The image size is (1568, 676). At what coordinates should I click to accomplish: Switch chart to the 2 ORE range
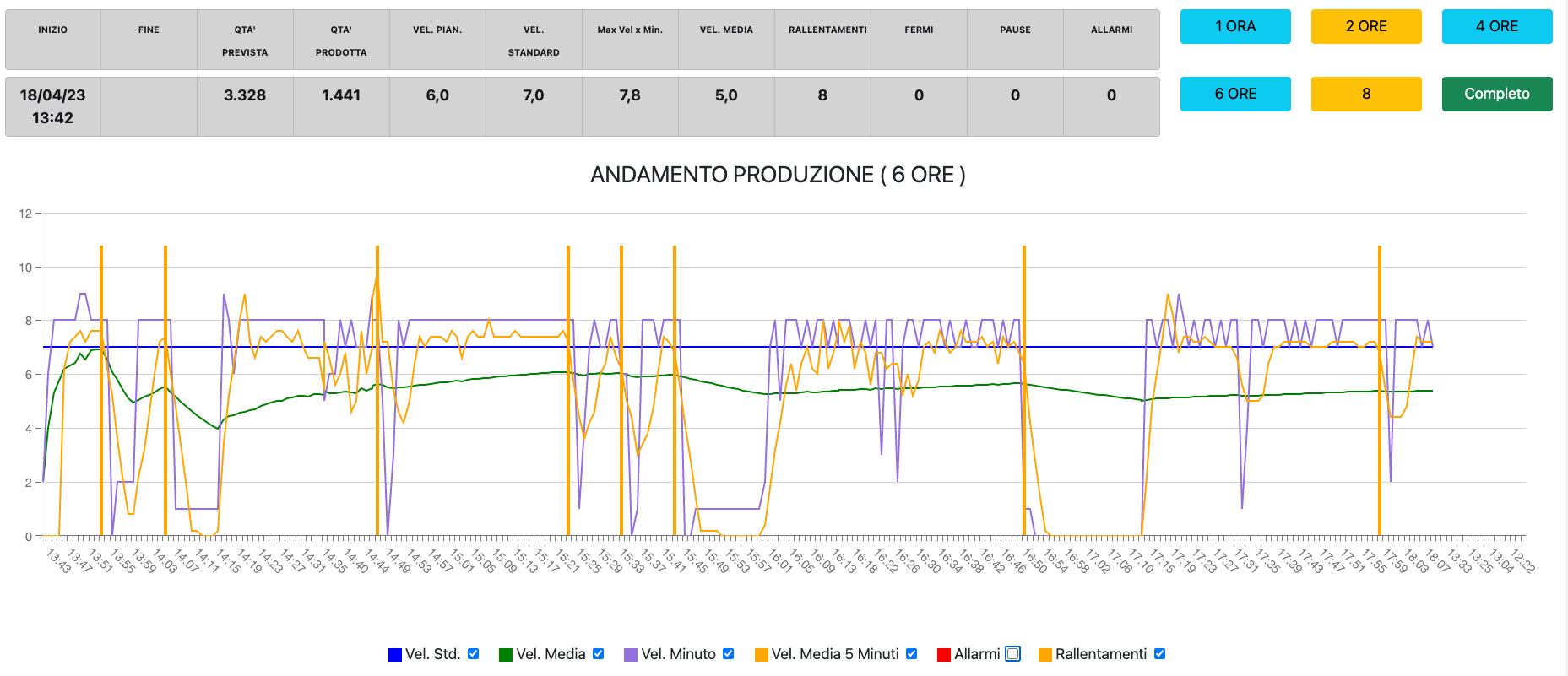(x=1365, y=26)
